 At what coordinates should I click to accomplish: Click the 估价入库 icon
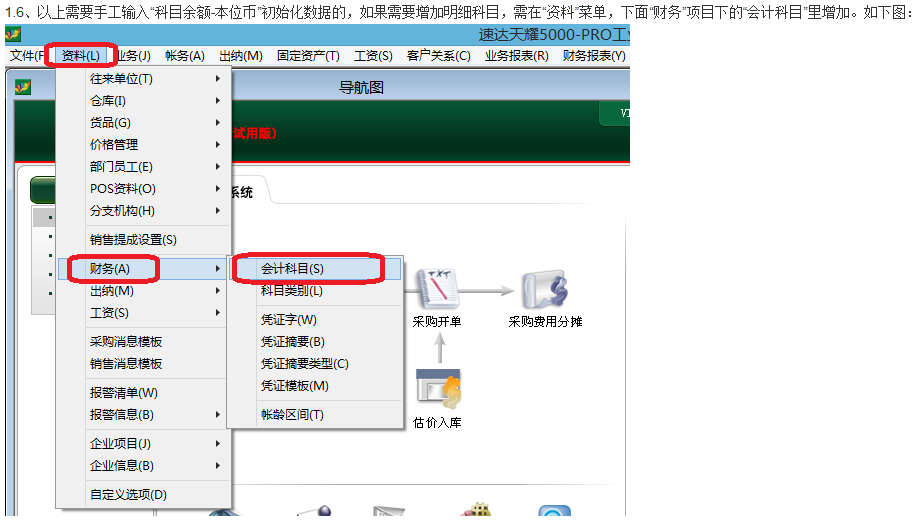click(439, 388)
